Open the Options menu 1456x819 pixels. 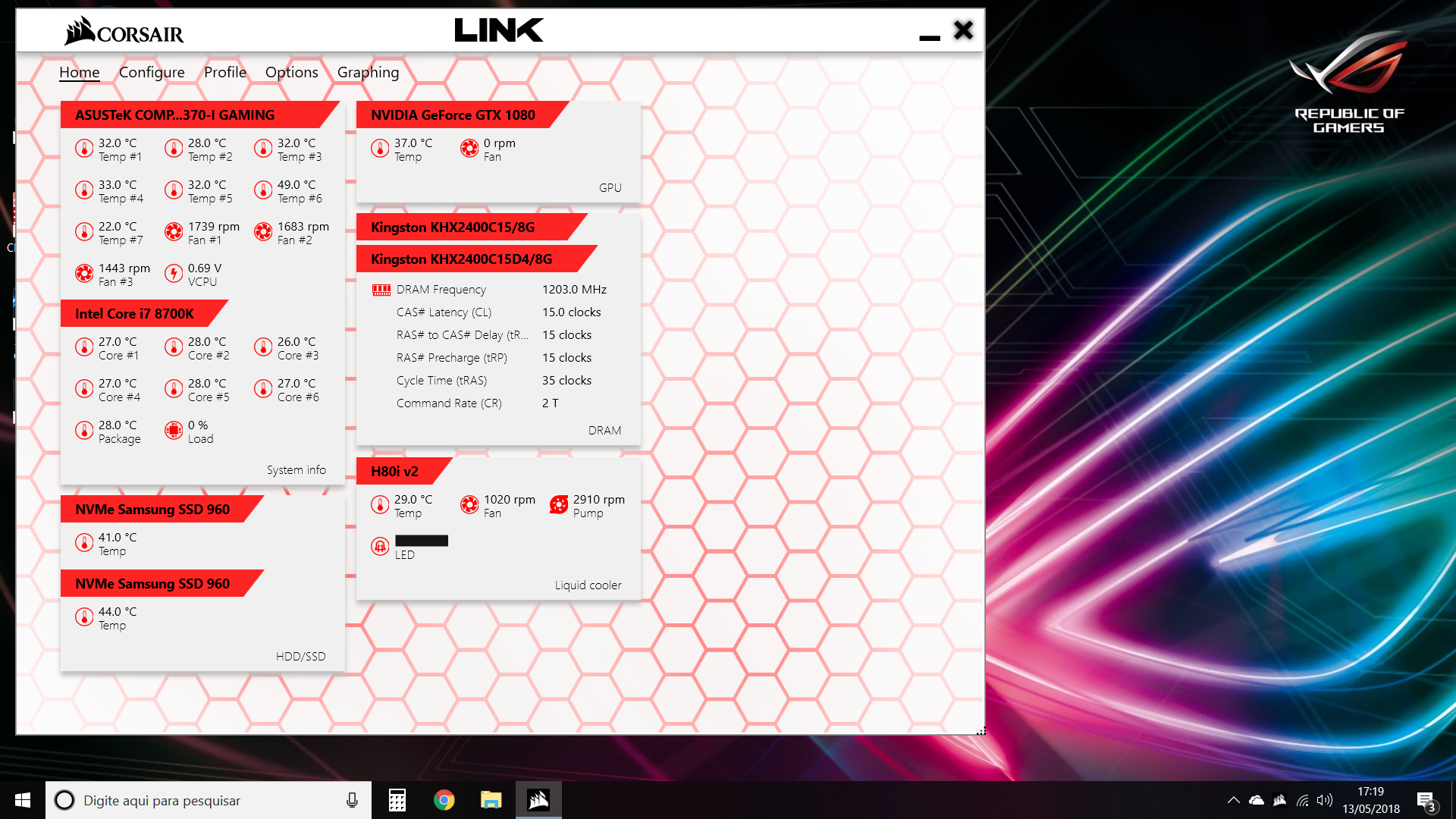(291, 72)
